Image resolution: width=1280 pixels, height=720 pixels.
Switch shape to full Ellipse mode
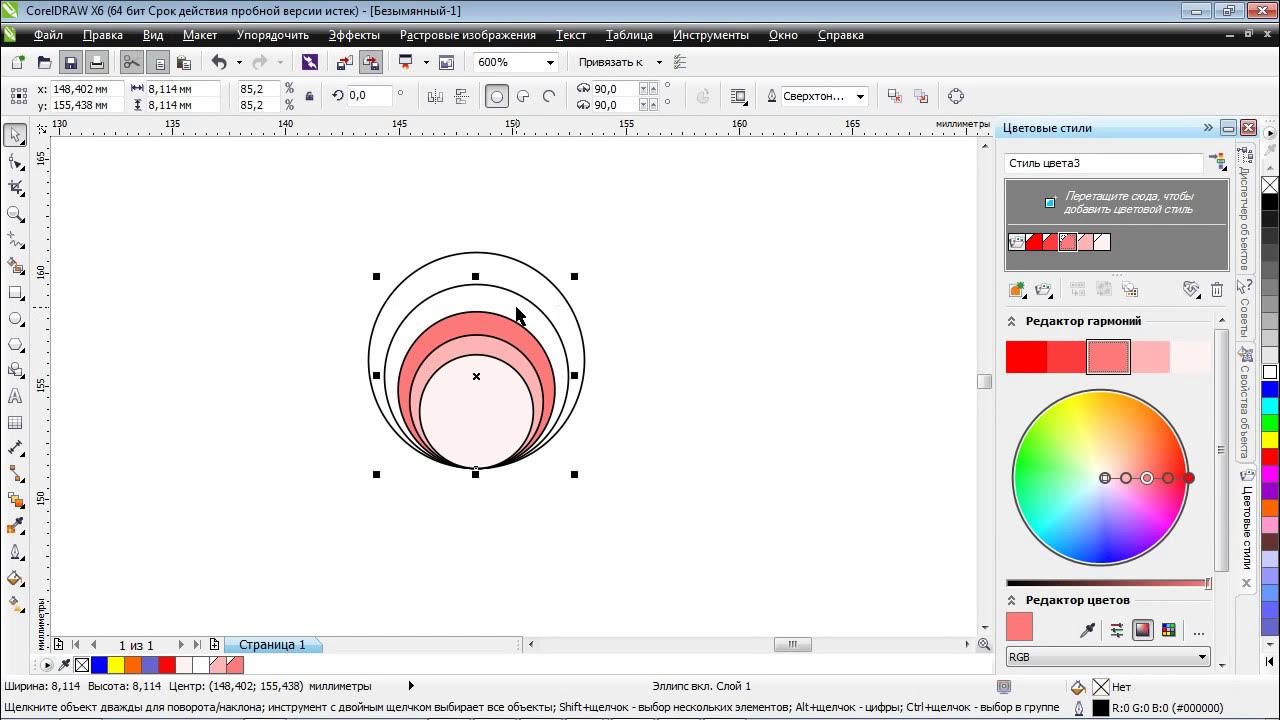496,96
